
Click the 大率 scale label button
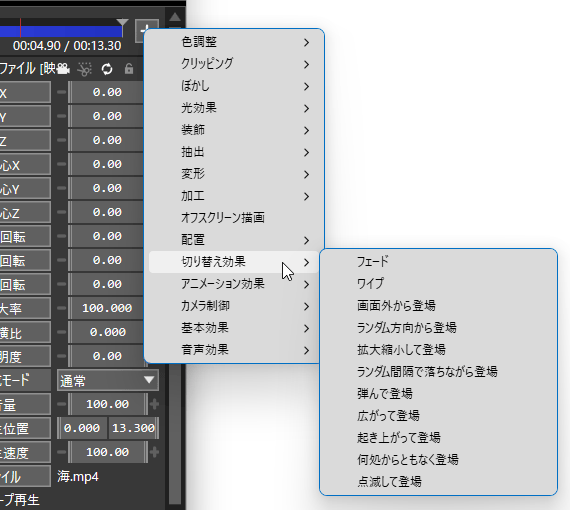coord(25,308)
